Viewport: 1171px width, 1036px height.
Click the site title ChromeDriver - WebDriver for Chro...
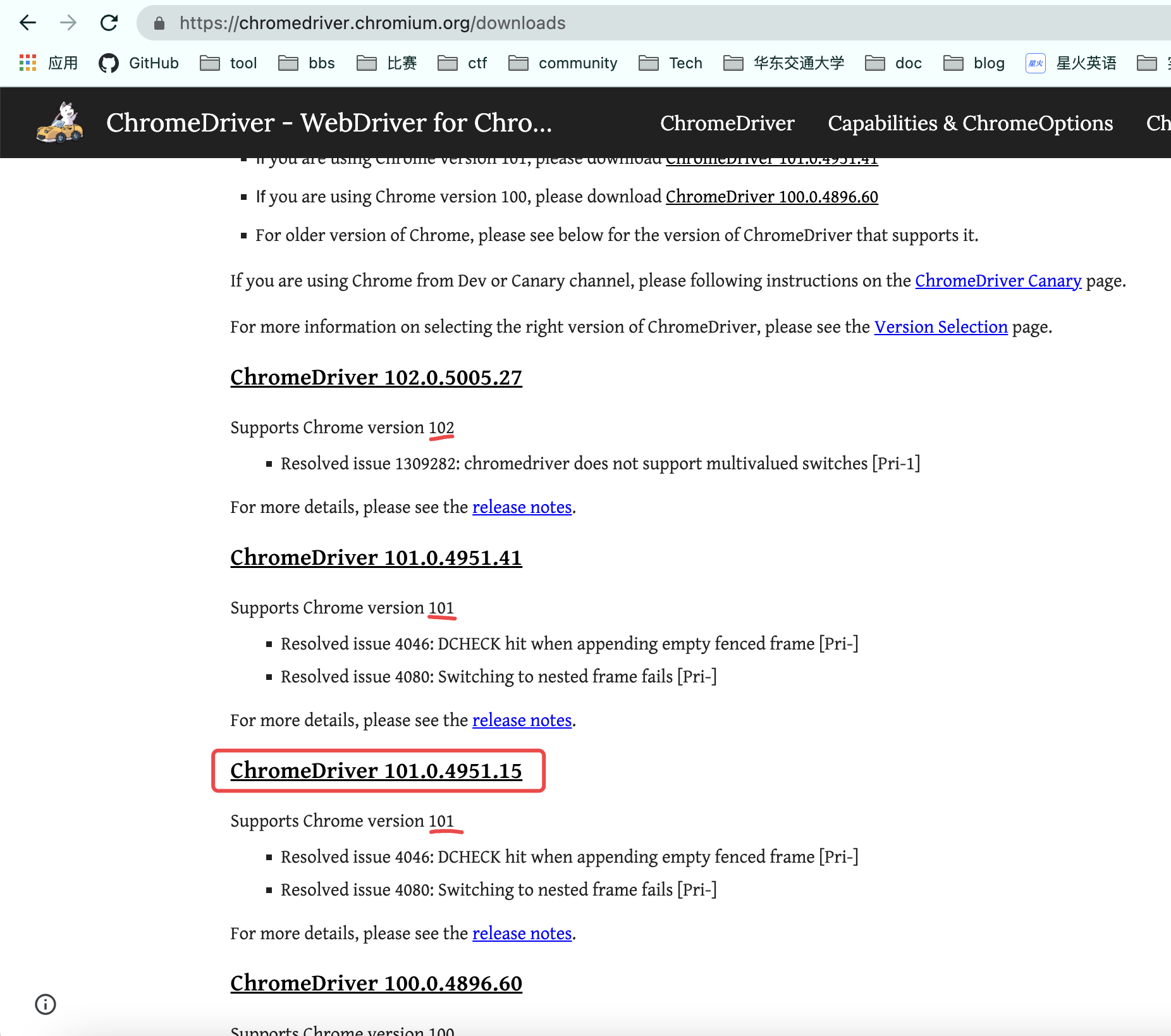click(329, 123)
